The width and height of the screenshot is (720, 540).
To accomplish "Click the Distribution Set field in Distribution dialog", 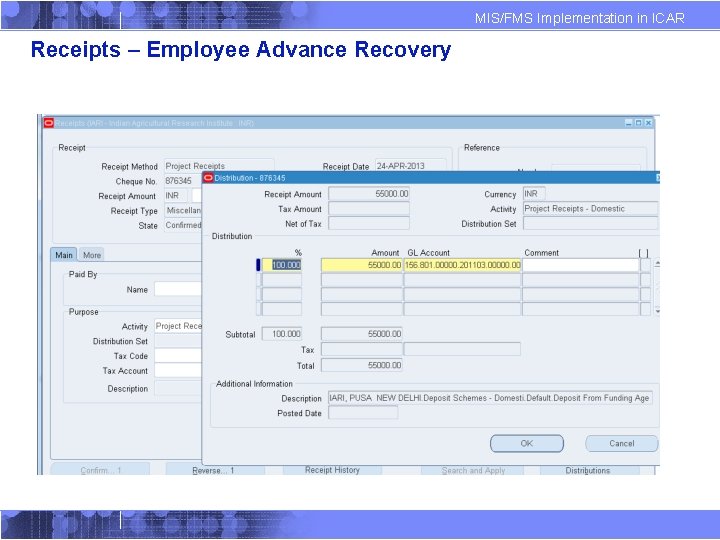I will [591, 223].
